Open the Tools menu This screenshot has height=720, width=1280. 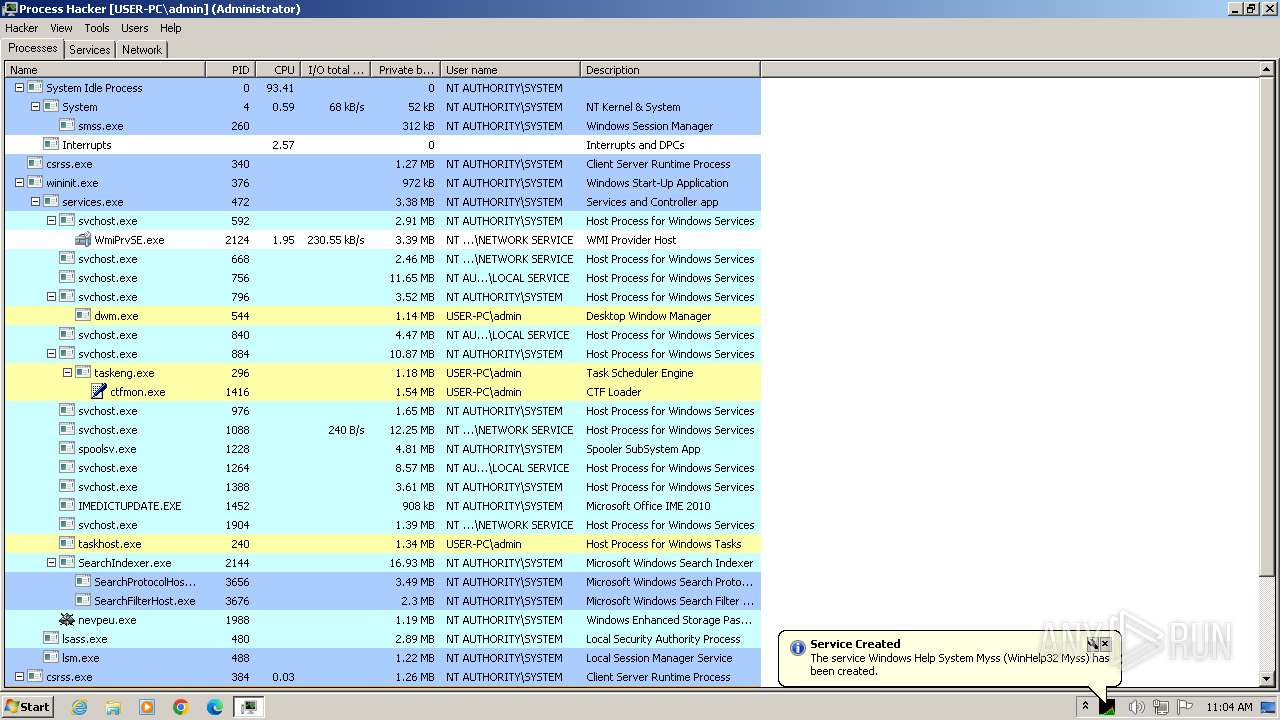pos(97,28)
